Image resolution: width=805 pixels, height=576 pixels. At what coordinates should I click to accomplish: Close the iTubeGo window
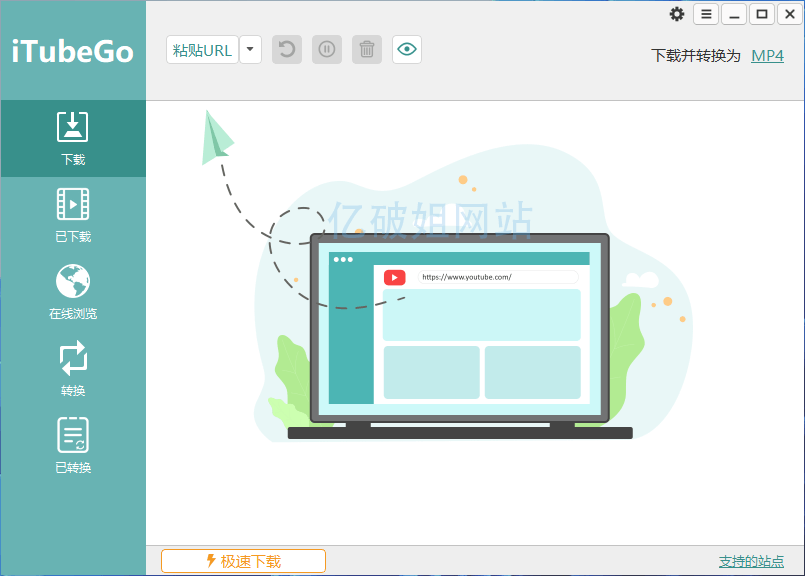(790, 14)
